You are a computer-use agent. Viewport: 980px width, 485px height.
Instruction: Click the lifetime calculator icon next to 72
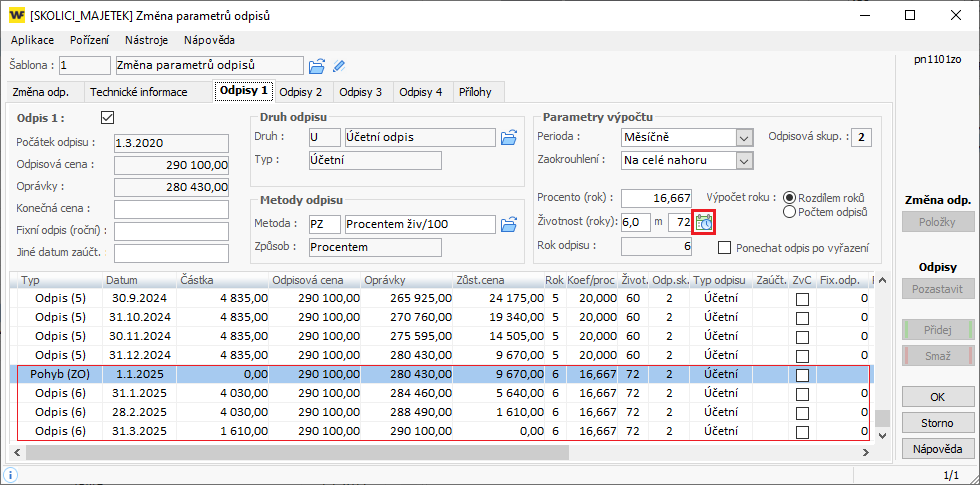tap(704, 222)
